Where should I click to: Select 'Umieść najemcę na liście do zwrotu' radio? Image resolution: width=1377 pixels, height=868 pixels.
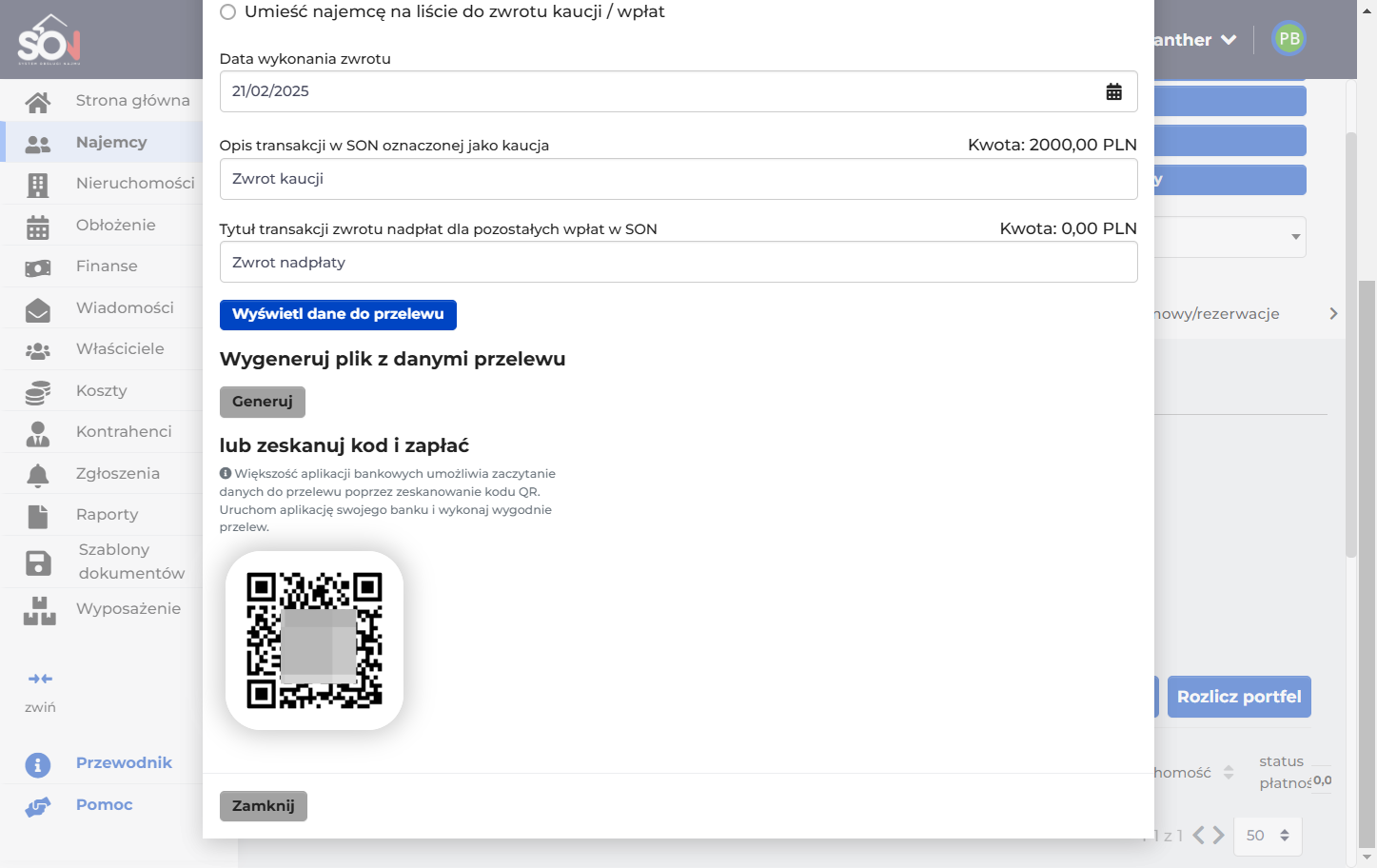[227, 11]
